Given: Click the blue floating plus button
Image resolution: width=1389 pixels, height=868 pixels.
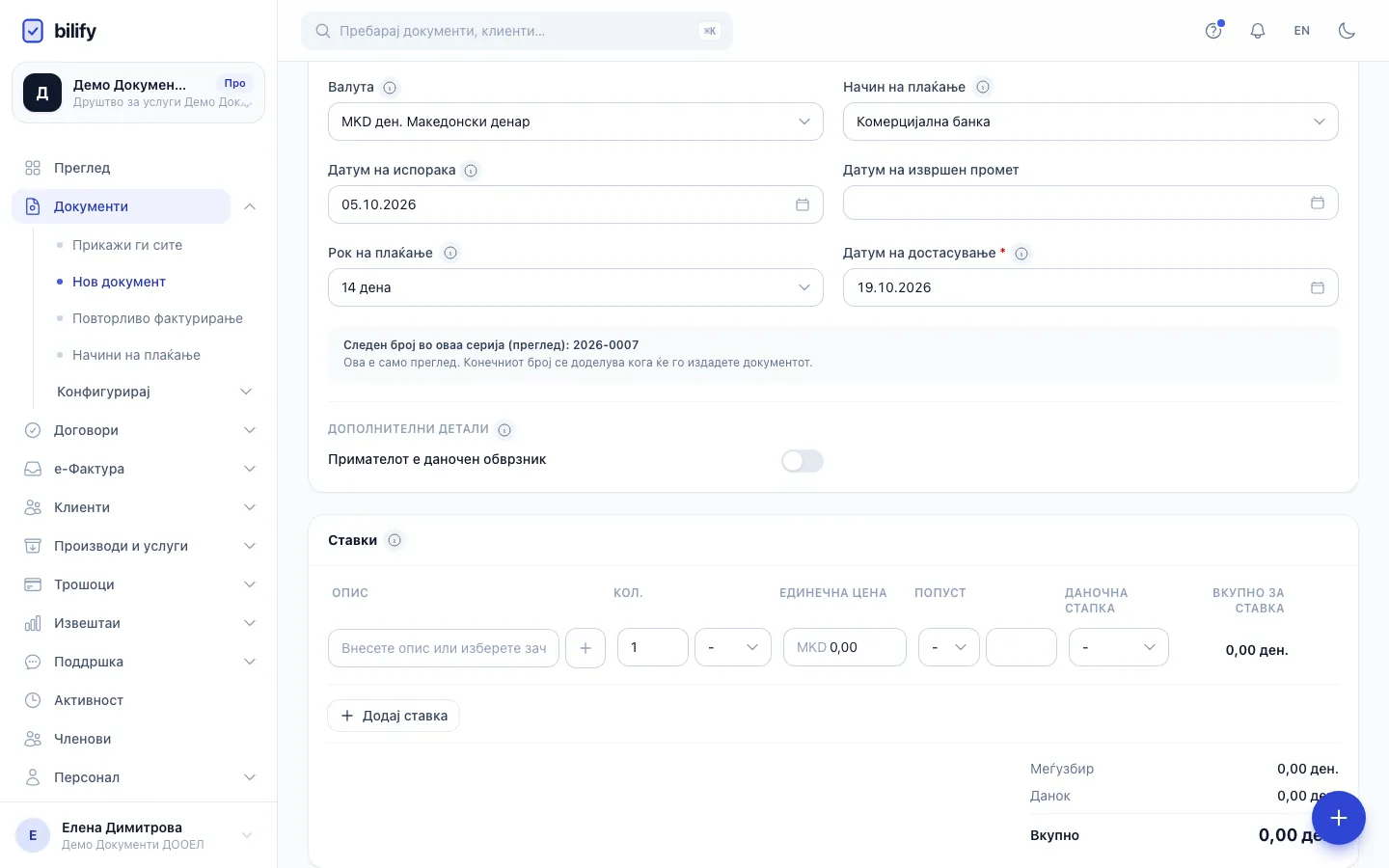Looking at the screenshot, I should click(1339, 818).
